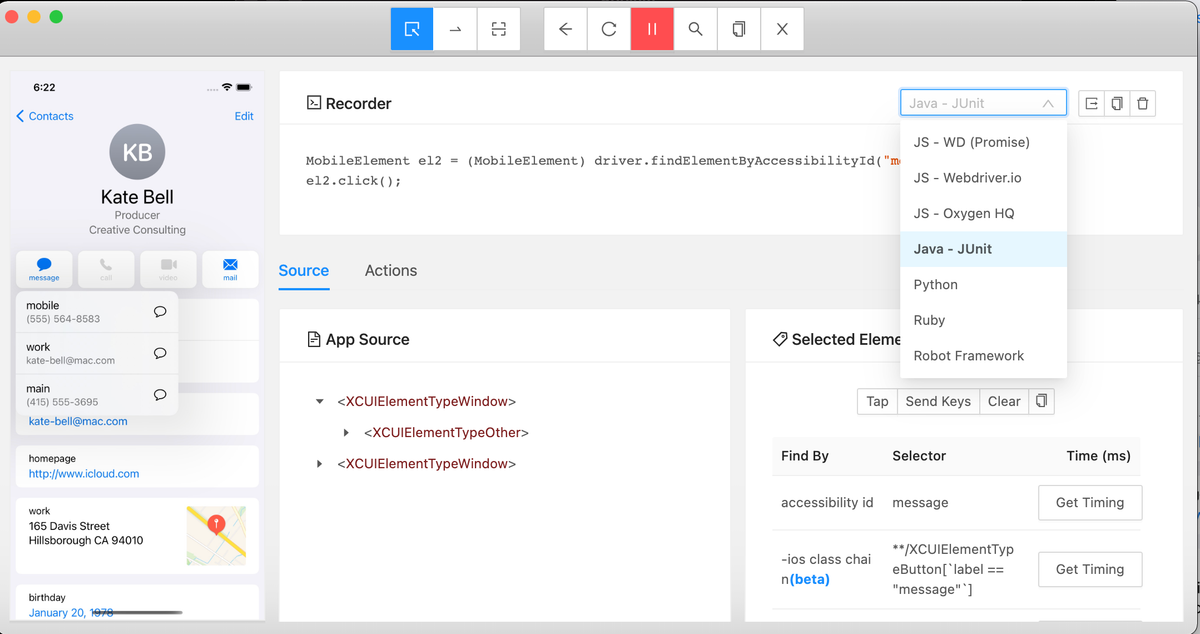Quit the session with the X icon
1200x634 pixels.
click(781, 28)
